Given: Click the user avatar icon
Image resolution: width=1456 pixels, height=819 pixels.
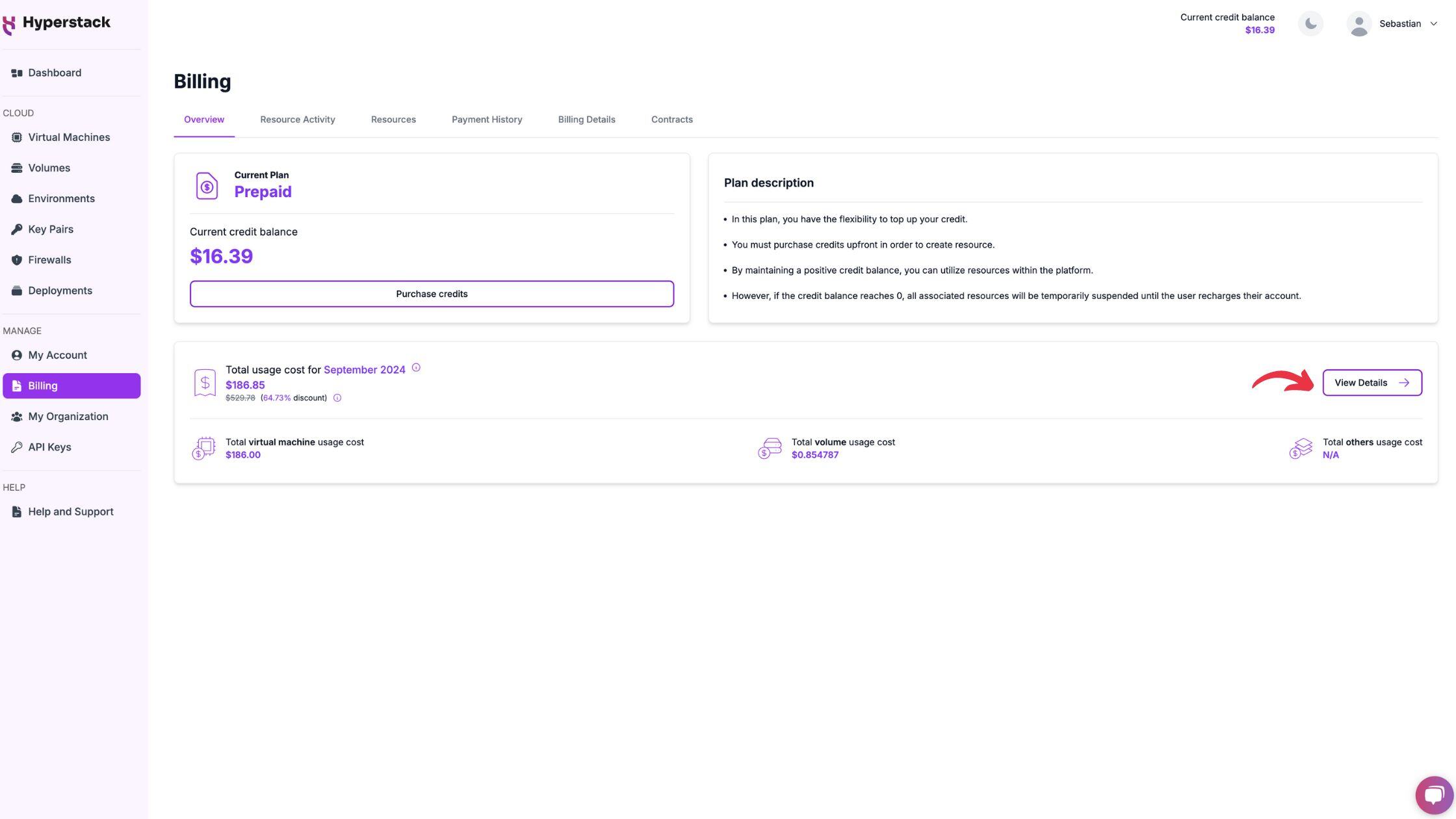Looking at the screenshot, I should [1358, 24].
